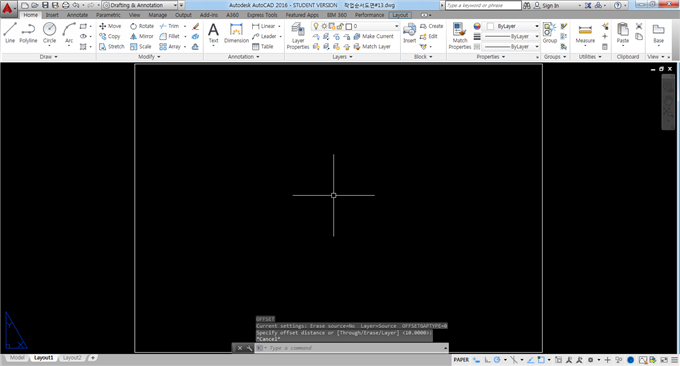This screenshot has height=366, width=680.
Task: Open object color ByLayer dropdown swatch
Action: coord(512,26)
